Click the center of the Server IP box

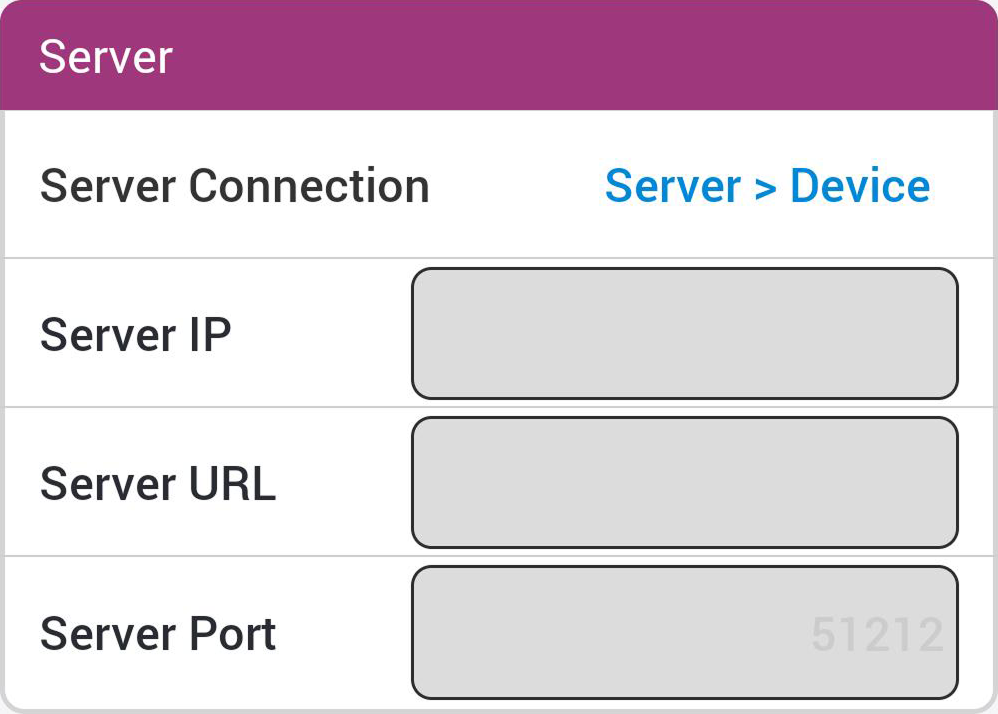pos(684,333)
